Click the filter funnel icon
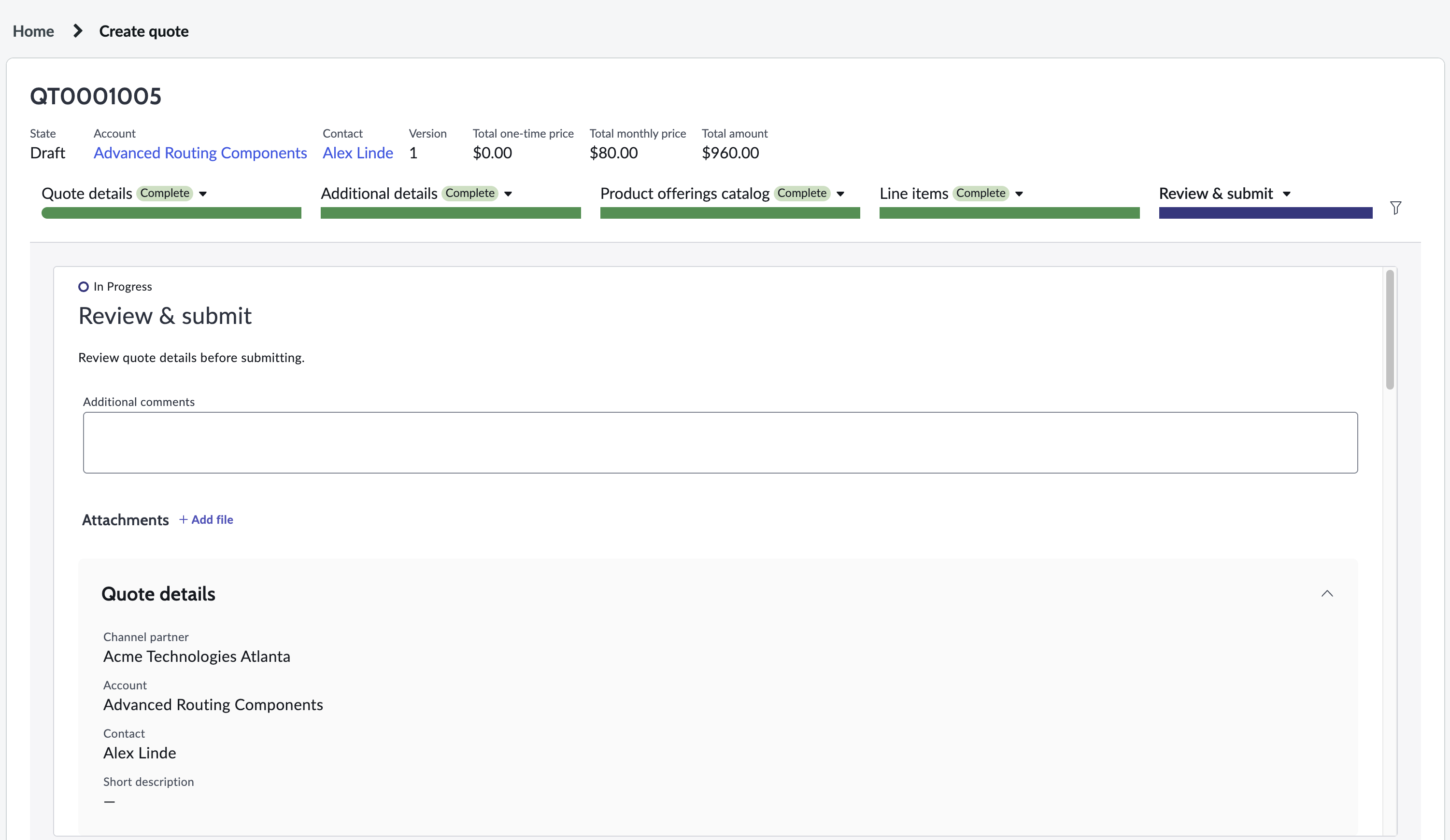 tap(1395, 208)
